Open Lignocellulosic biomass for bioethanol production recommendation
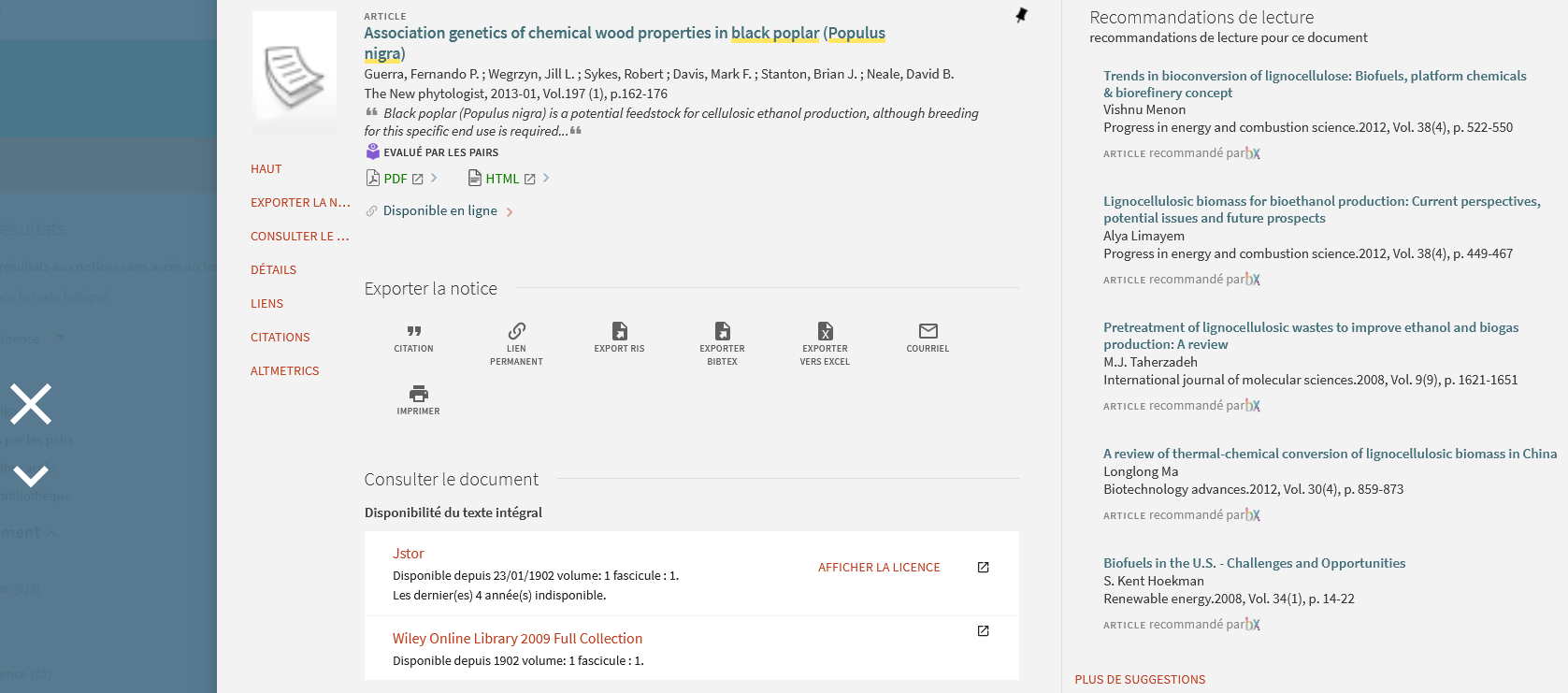1568x693 pixels. coord(1322,209)
